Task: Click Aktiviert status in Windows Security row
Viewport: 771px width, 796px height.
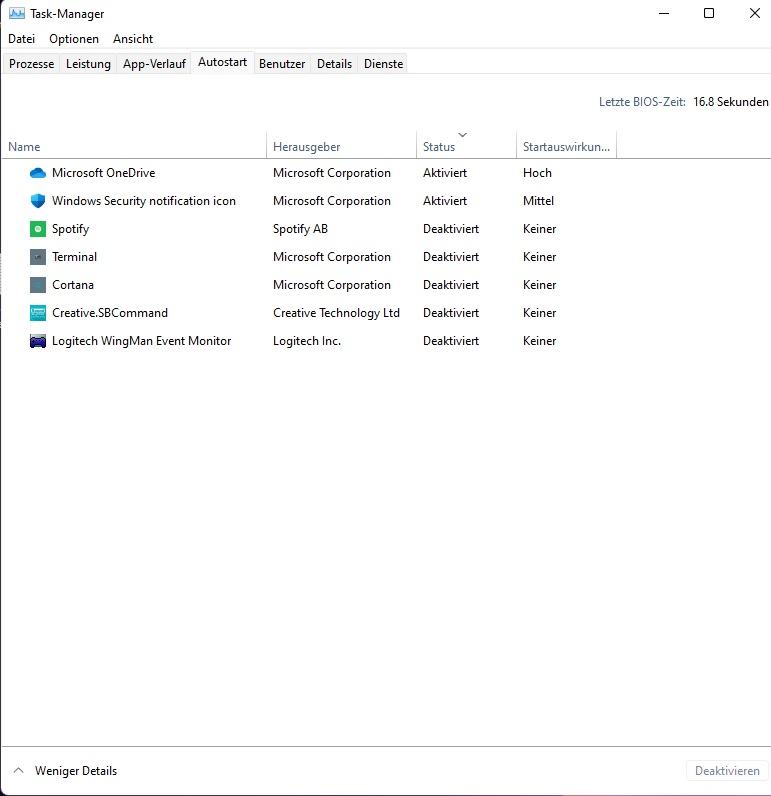Action: [445, 201]
